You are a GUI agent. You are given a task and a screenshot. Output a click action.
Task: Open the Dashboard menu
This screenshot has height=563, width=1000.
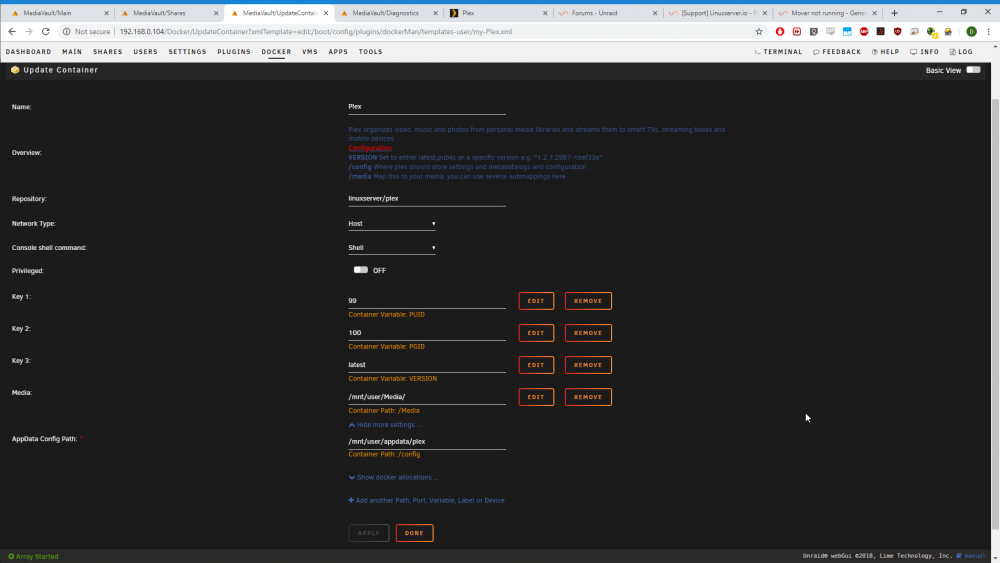click(x=29, y=52)
